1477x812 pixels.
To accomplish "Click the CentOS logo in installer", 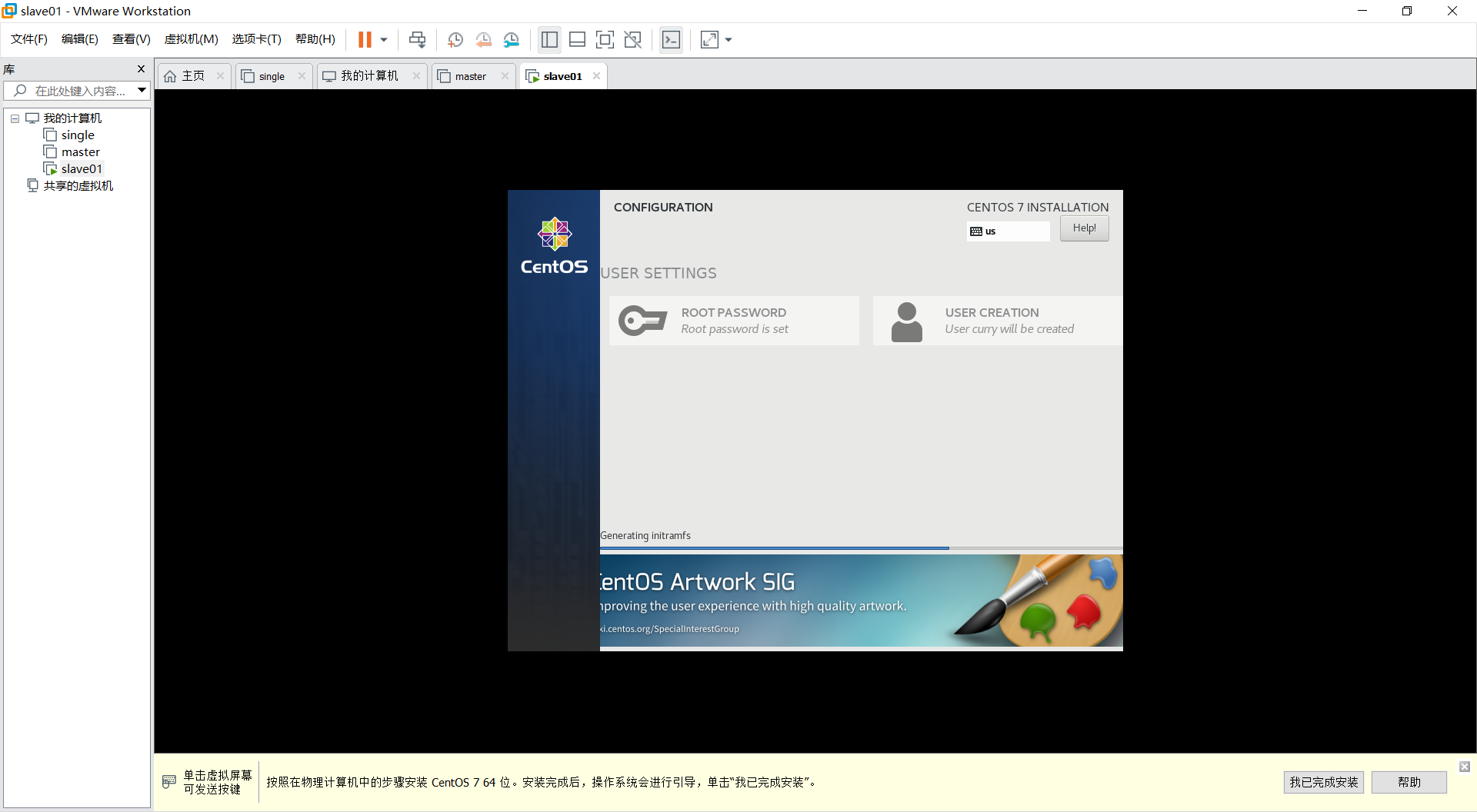I will pos(554,246).
